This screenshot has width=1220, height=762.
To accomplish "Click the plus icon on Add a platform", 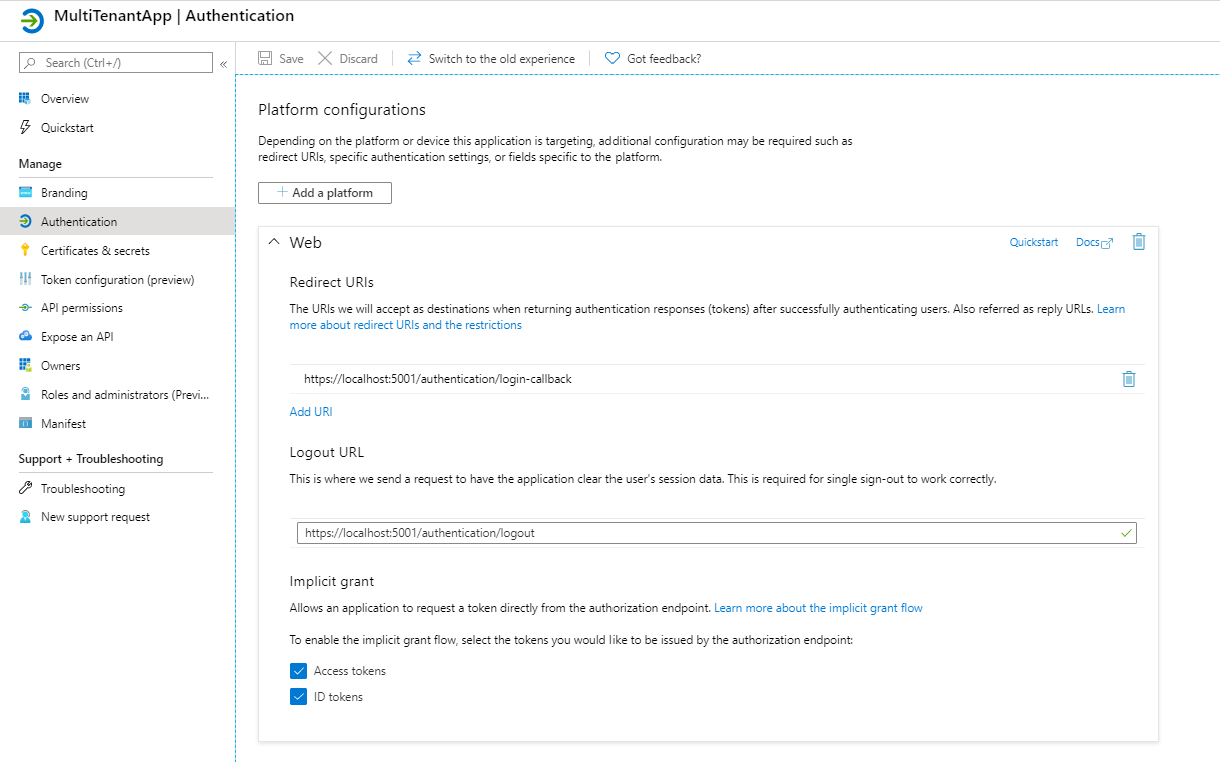I will tap(282, 192).
